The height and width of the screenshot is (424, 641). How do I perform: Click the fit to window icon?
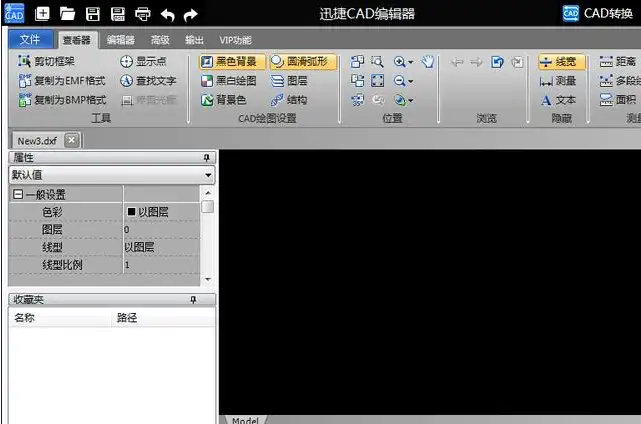click(377, 81)
